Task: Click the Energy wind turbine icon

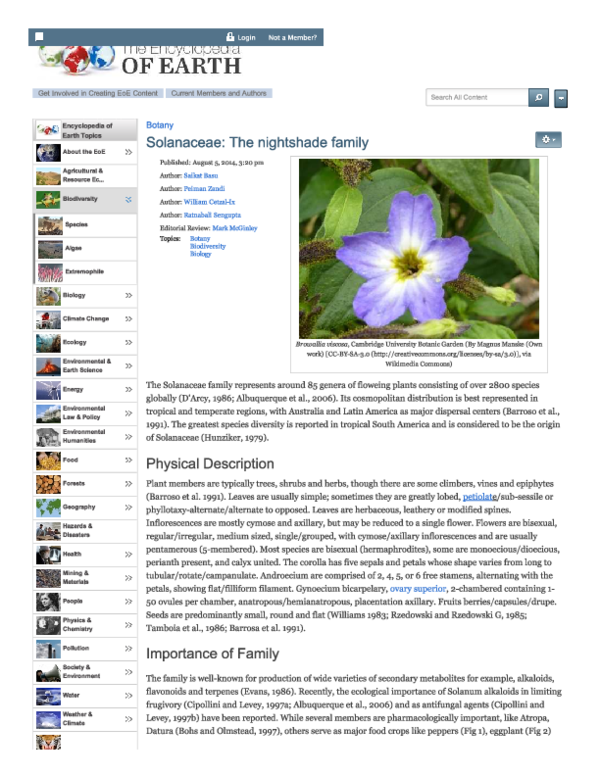Action: [48, 390]
